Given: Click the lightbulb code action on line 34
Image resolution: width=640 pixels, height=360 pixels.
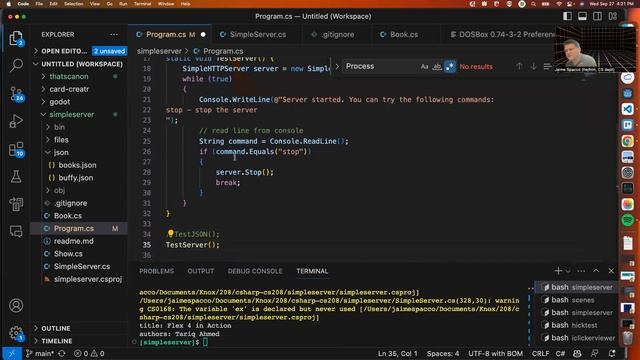Looking at the screenshot, I should 170,233.
